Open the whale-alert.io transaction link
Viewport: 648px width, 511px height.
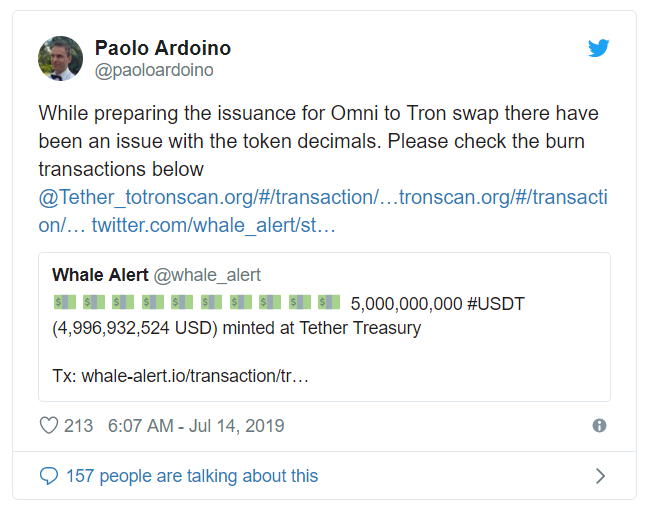click(x=195, y=376)
